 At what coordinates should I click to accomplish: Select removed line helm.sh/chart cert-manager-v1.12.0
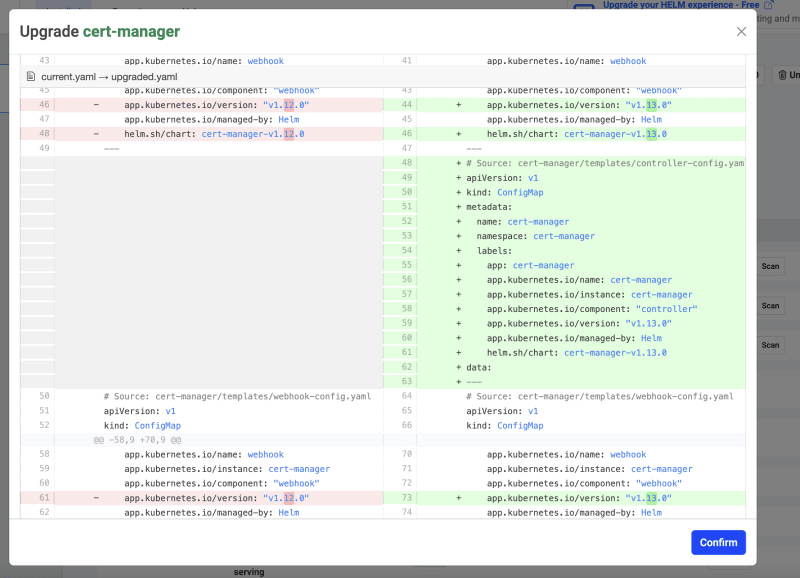[202, 134]
